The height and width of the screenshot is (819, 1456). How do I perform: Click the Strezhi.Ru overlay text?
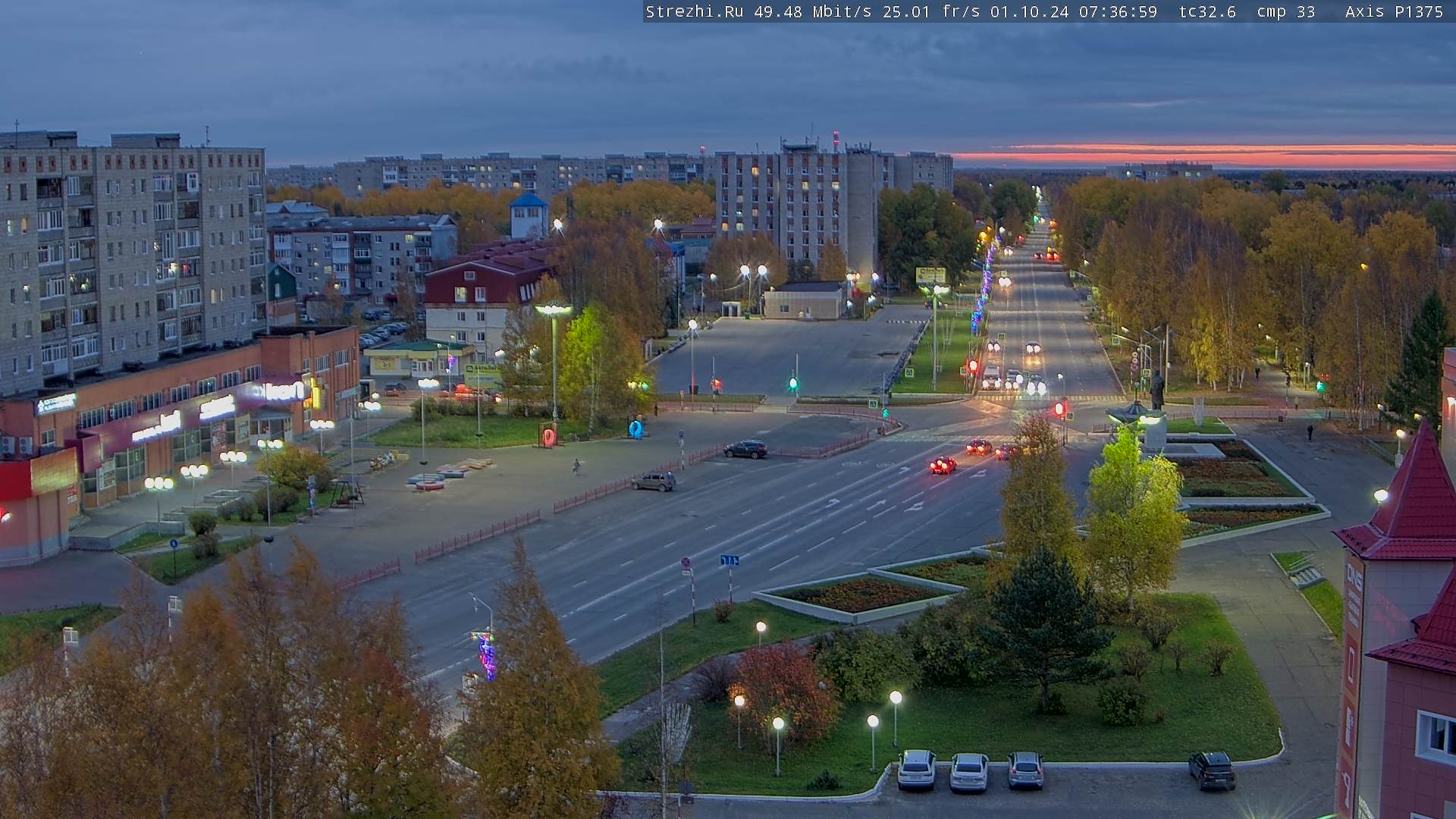695,11
